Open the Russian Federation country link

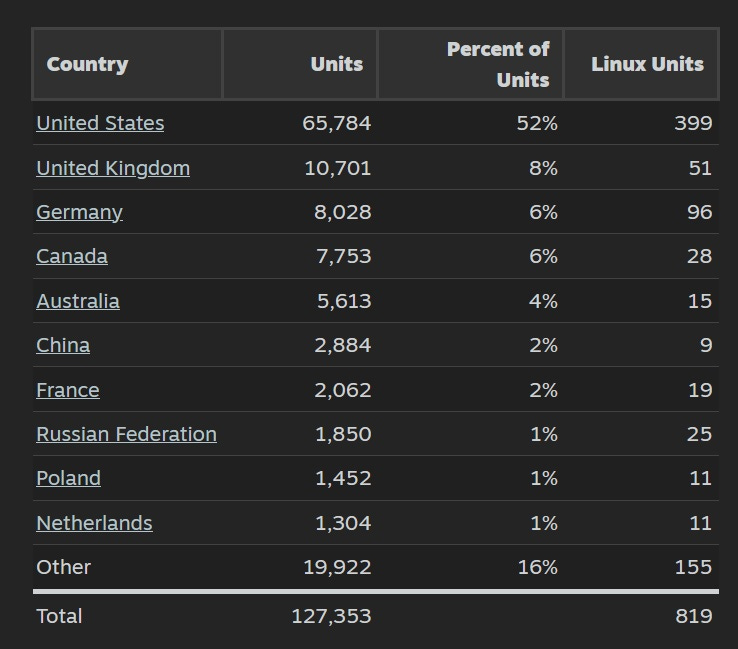(x=127, y=434)
